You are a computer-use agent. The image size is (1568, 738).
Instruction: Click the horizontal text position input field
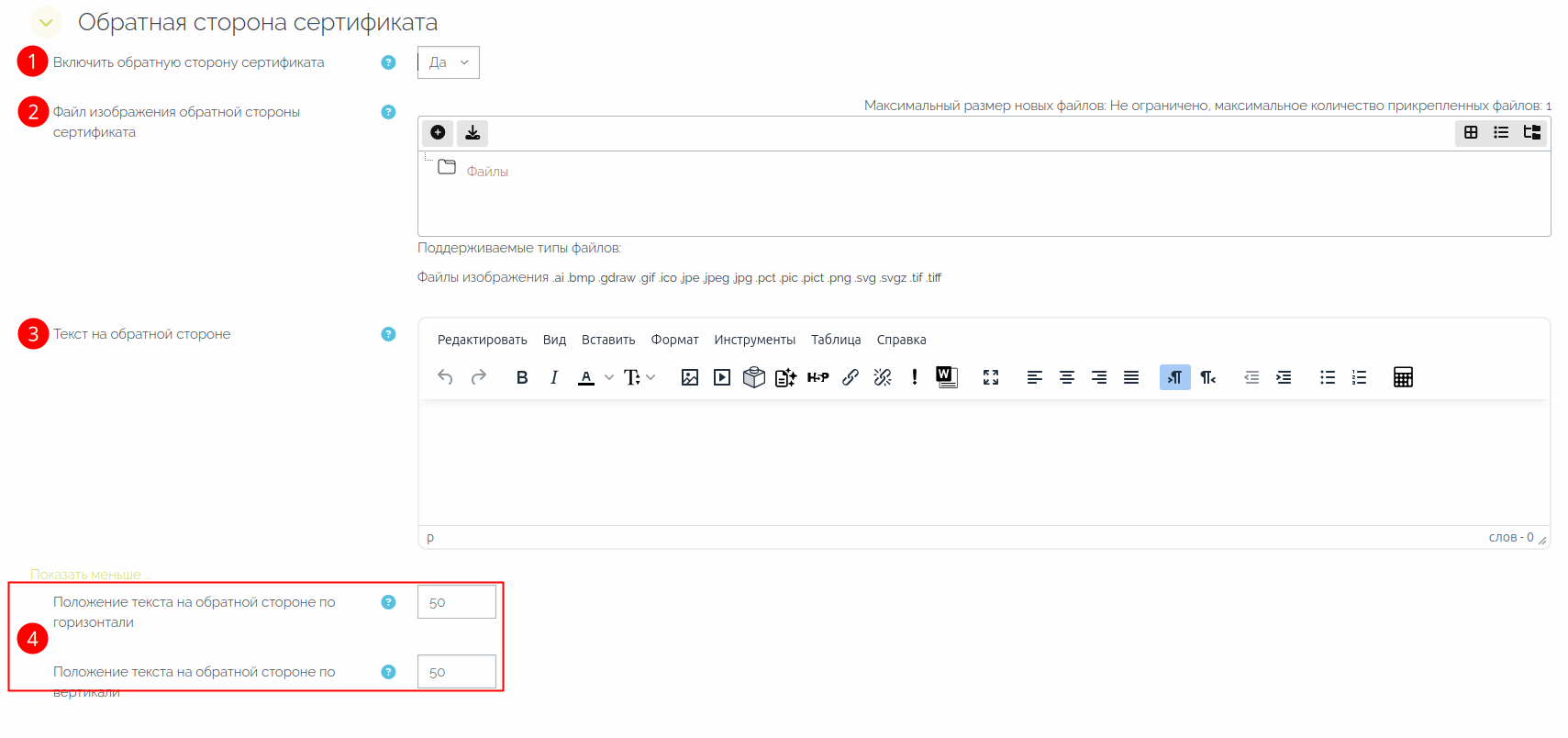point(456,602)
